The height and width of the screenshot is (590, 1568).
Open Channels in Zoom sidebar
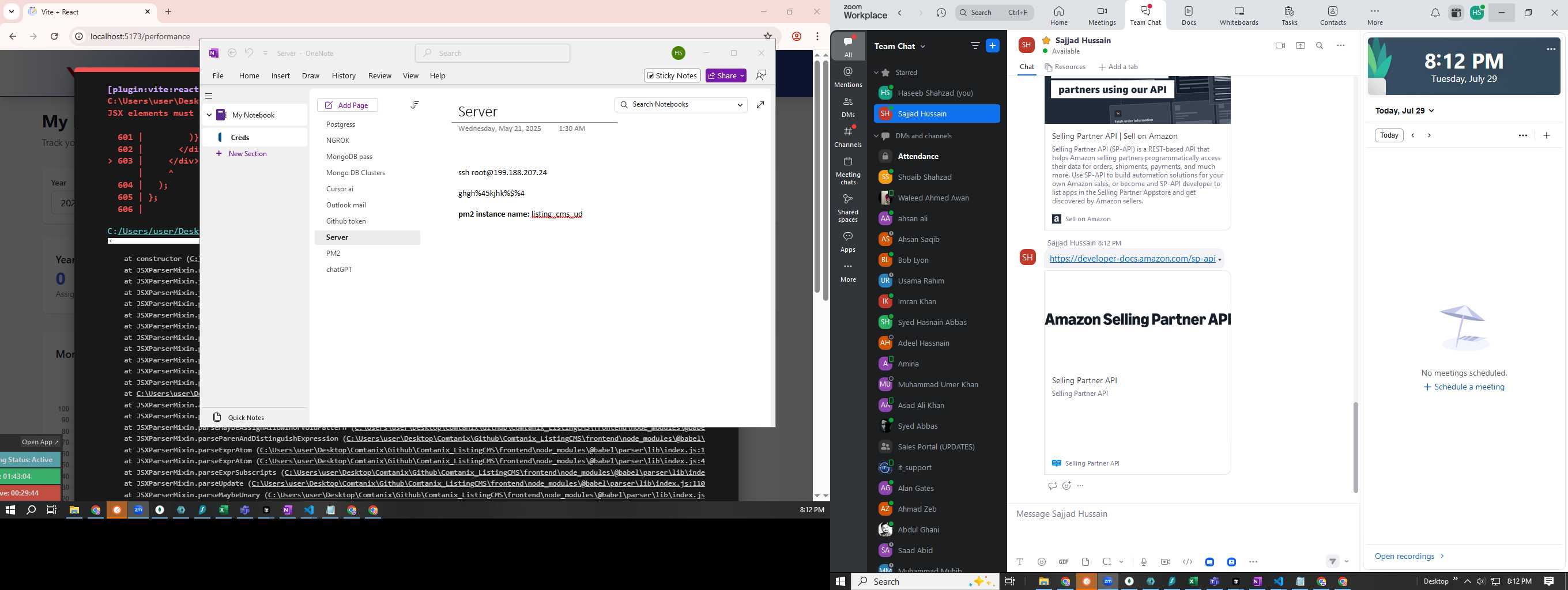[x=848, y=137]
